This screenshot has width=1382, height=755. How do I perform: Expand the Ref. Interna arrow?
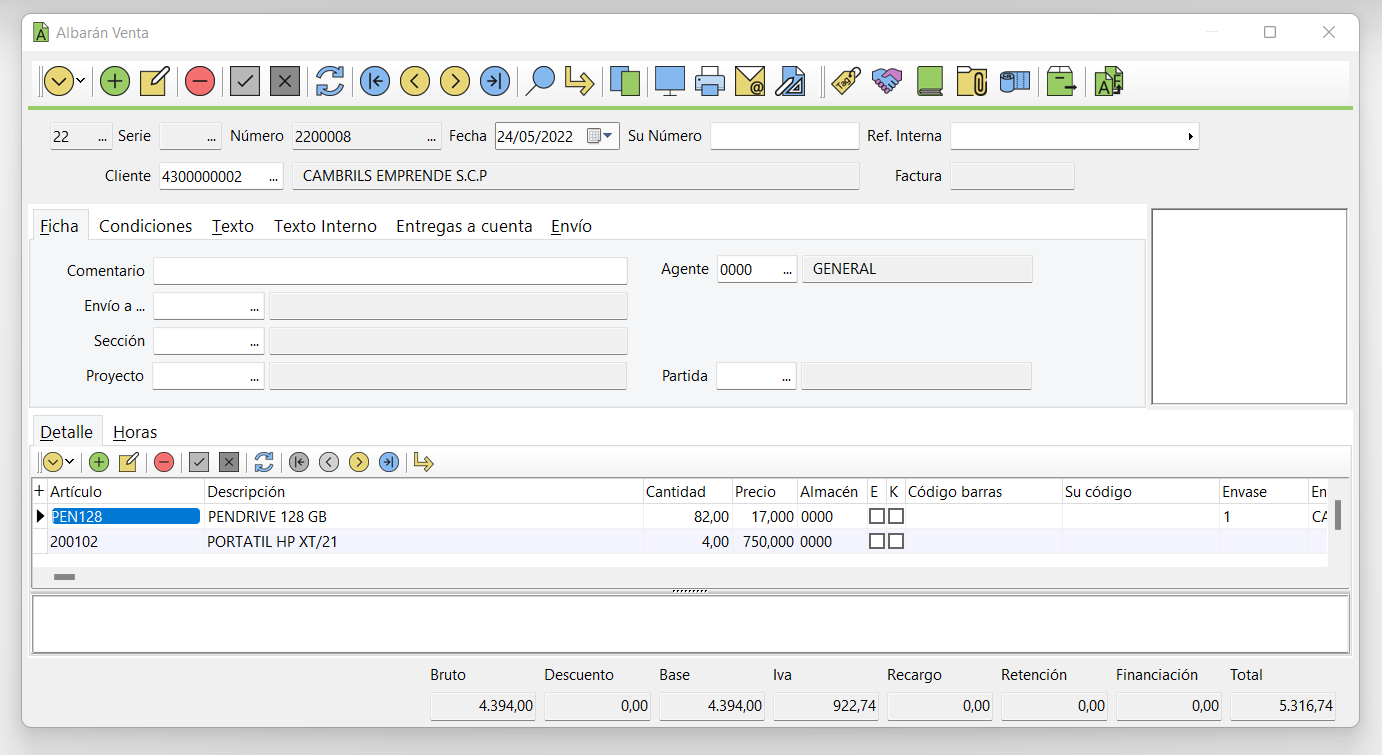[x=1190, y=136]
